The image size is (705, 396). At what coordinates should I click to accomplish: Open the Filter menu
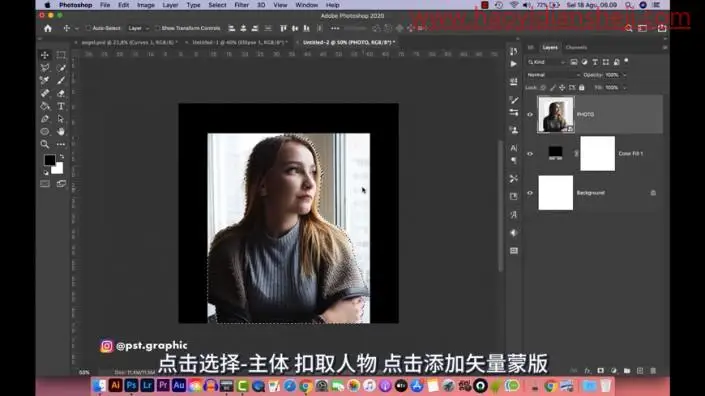click(241, 5)
